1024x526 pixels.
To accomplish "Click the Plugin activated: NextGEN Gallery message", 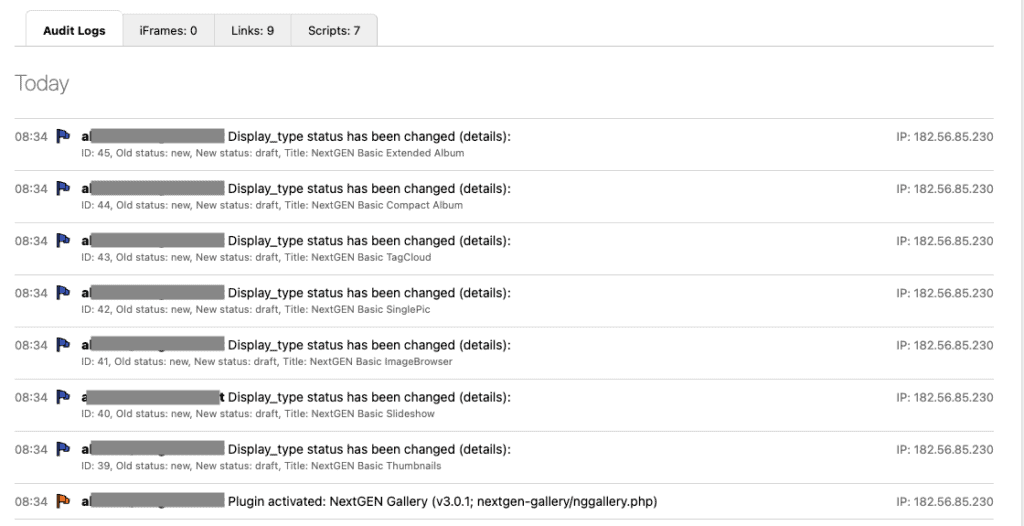I will click(x=442, y=501).
